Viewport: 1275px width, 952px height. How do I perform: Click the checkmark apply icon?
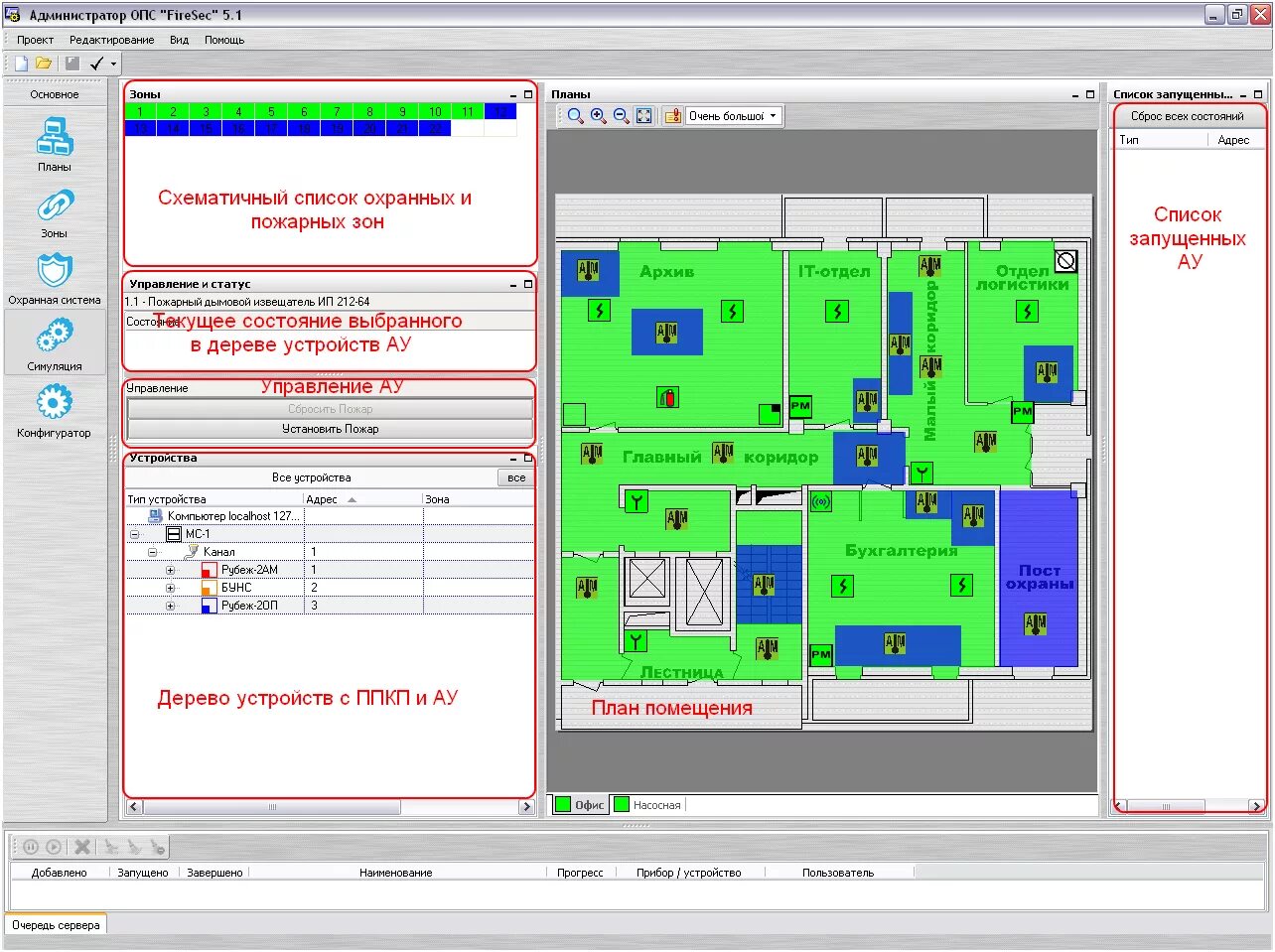96,64
